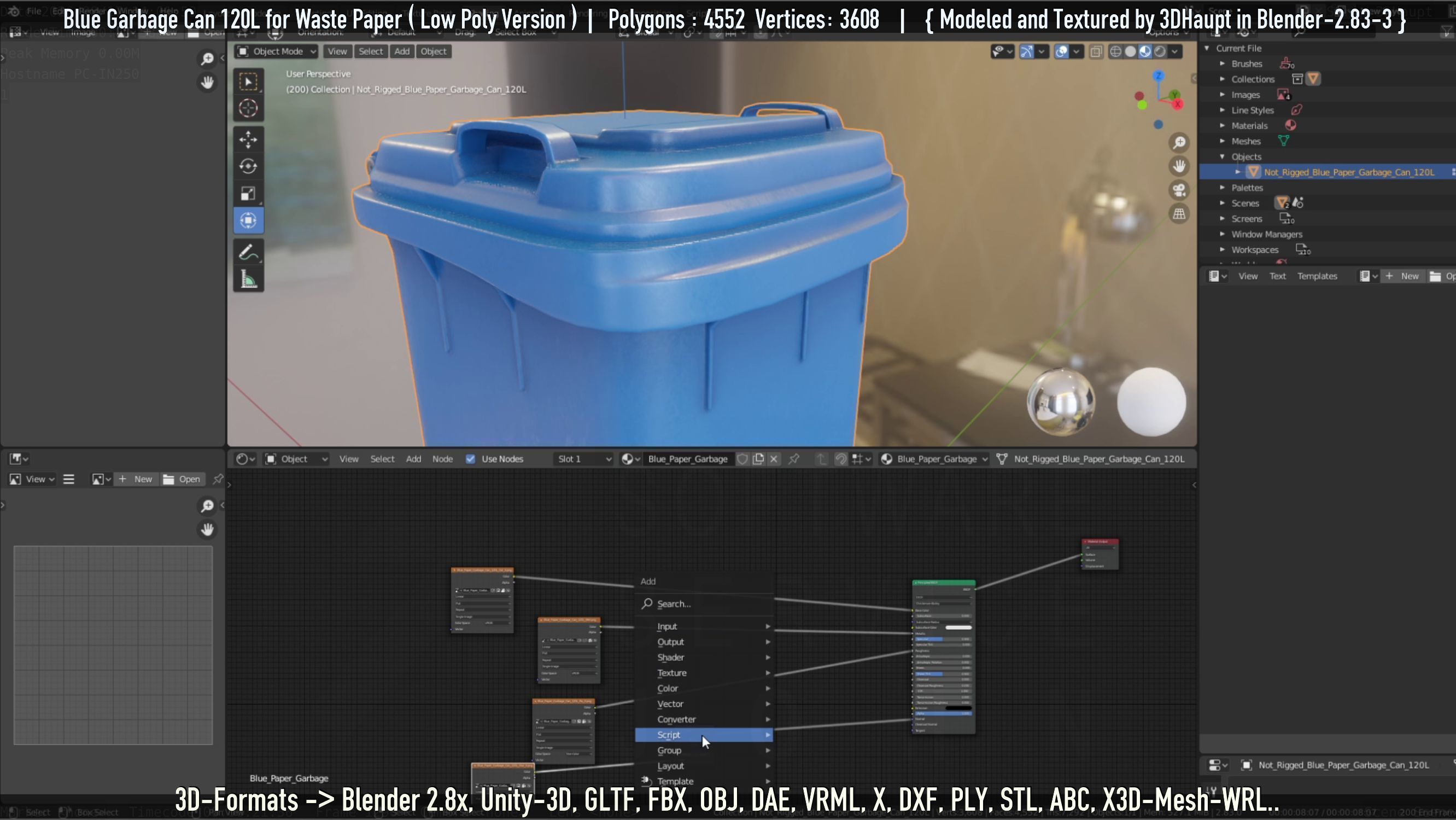Click the pan hand icon in the top-left image editor

click(207, 83)
